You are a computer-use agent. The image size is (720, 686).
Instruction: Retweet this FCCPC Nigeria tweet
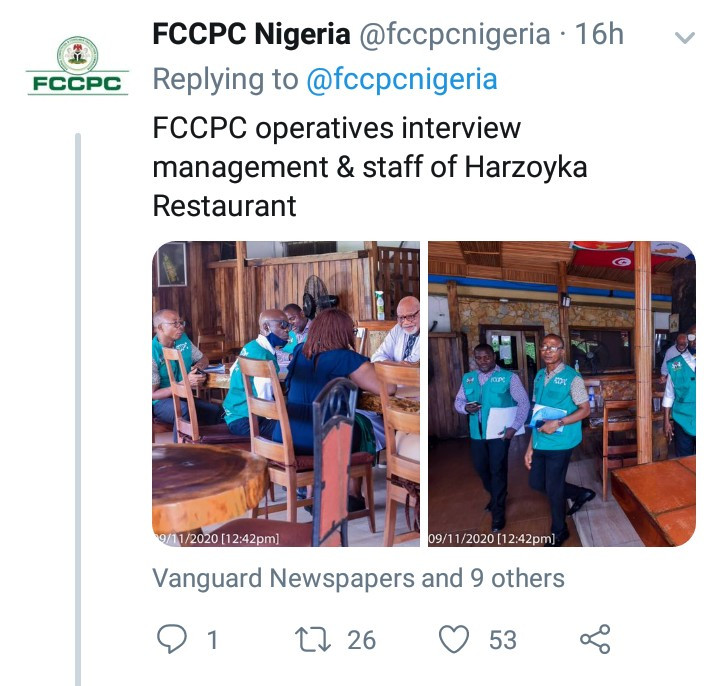coord(315,639)
